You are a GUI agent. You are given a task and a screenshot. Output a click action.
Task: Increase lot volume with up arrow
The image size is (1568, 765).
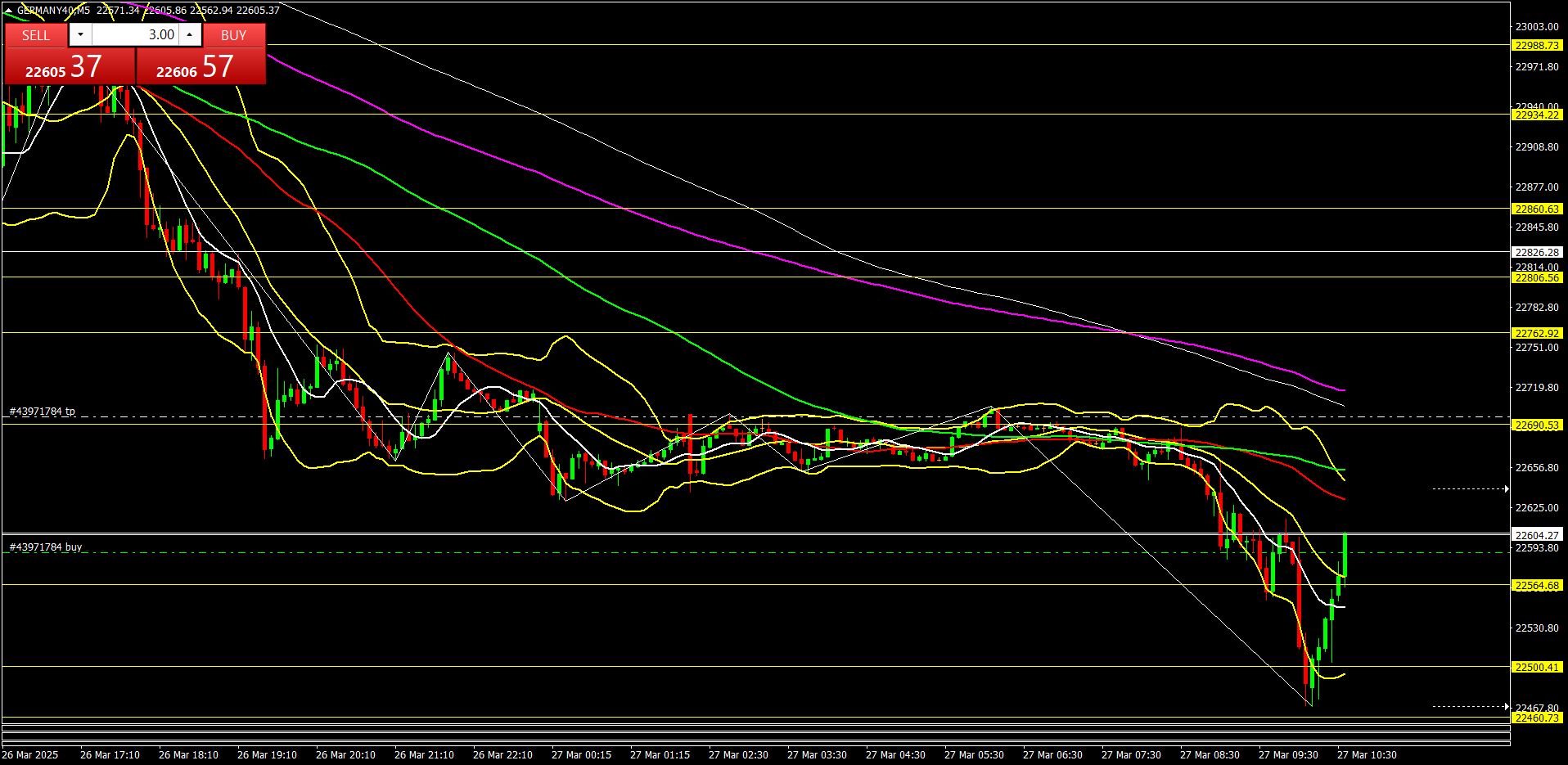(190, 34)
